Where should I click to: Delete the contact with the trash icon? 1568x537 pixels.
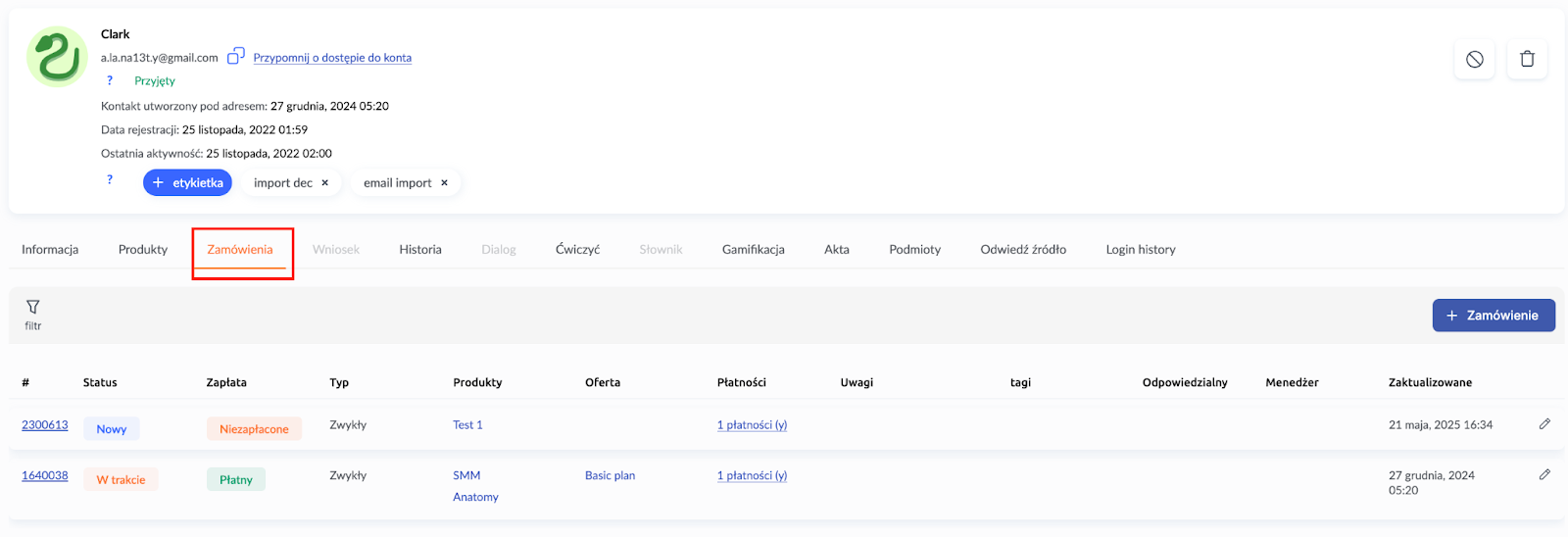pos(1527,59)
